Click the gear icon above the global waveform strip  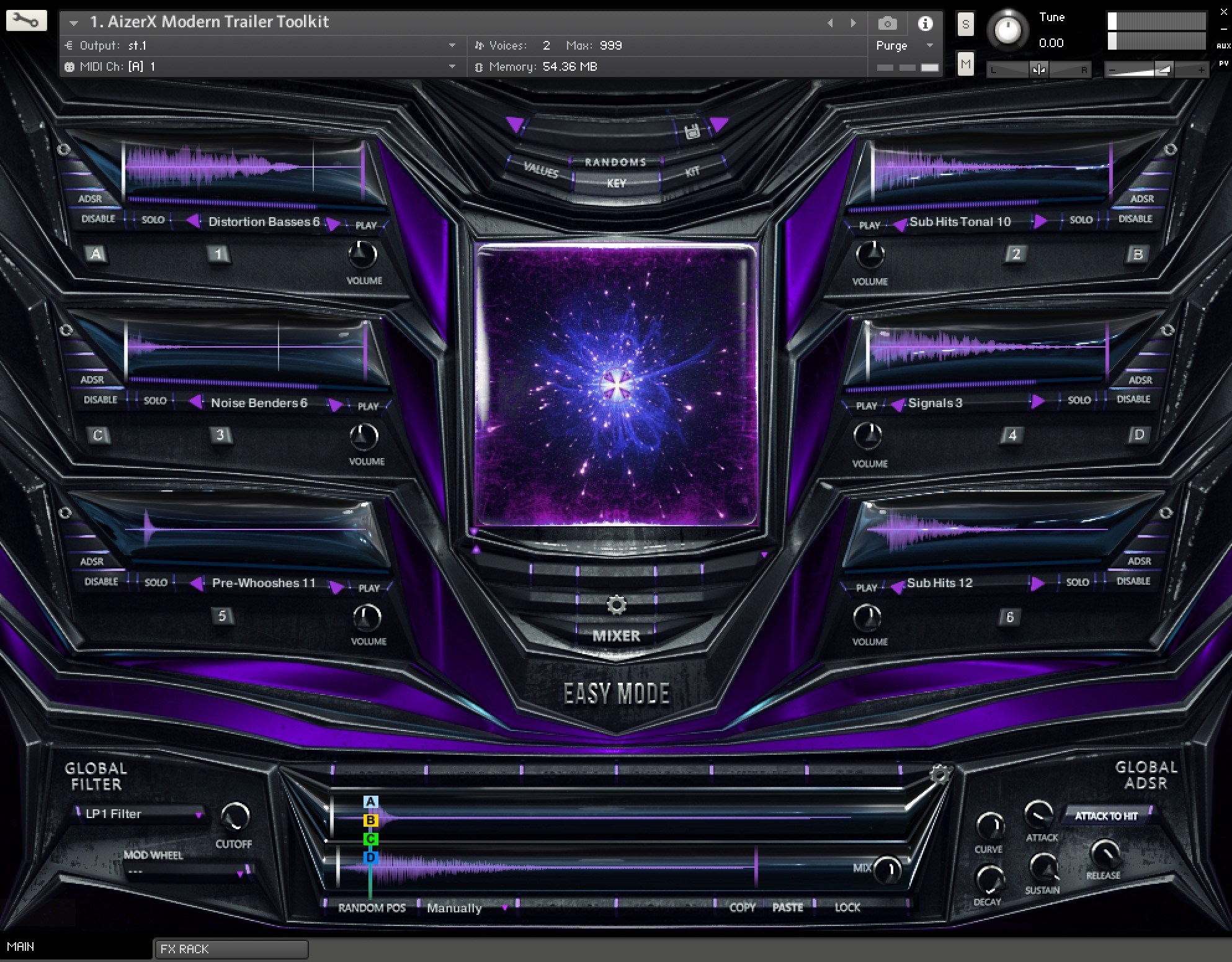(x=940, y=773)
